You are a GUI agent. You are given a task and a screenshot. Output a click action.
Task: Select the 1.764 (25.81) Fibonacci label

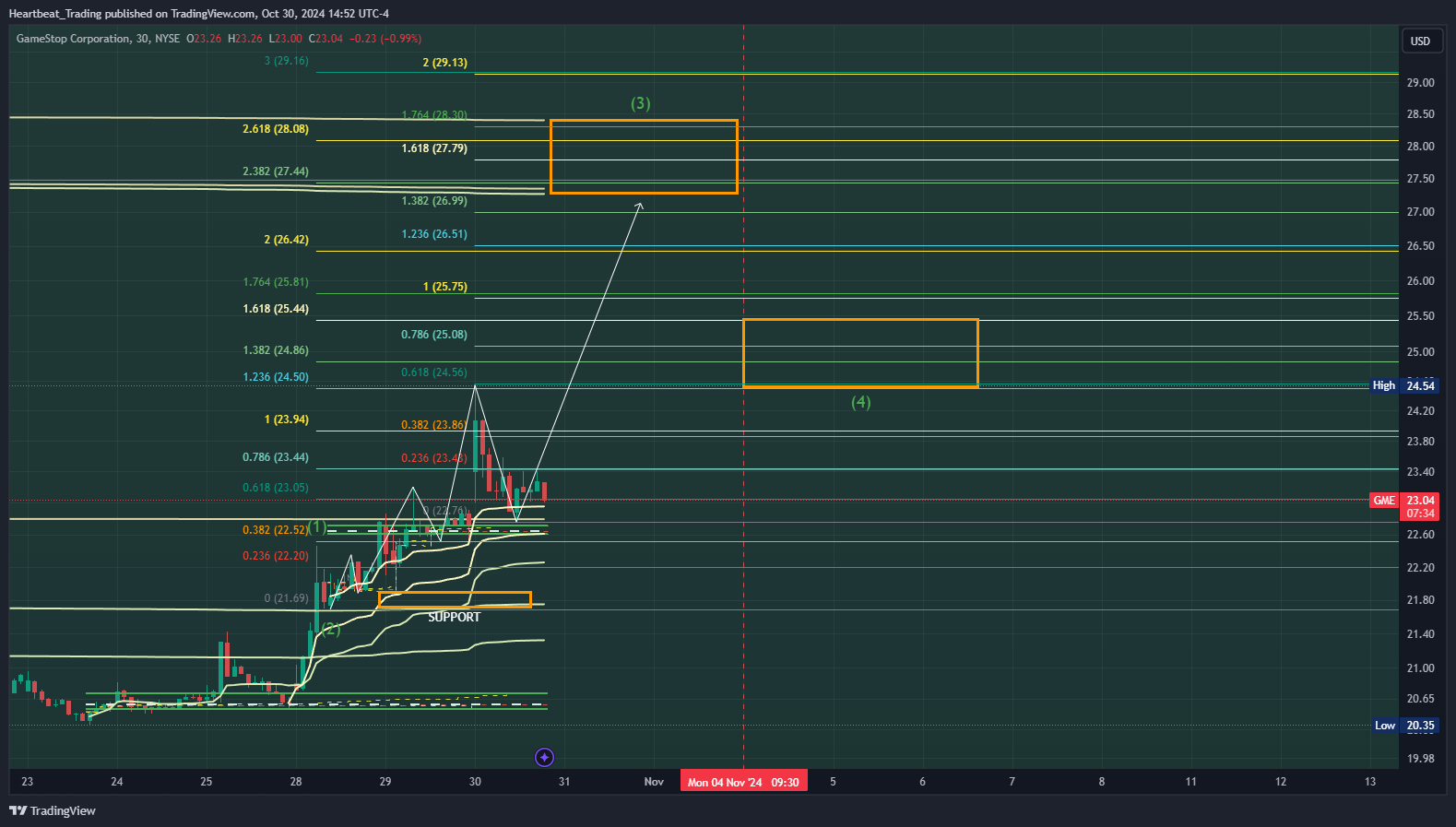click(276, 282)
